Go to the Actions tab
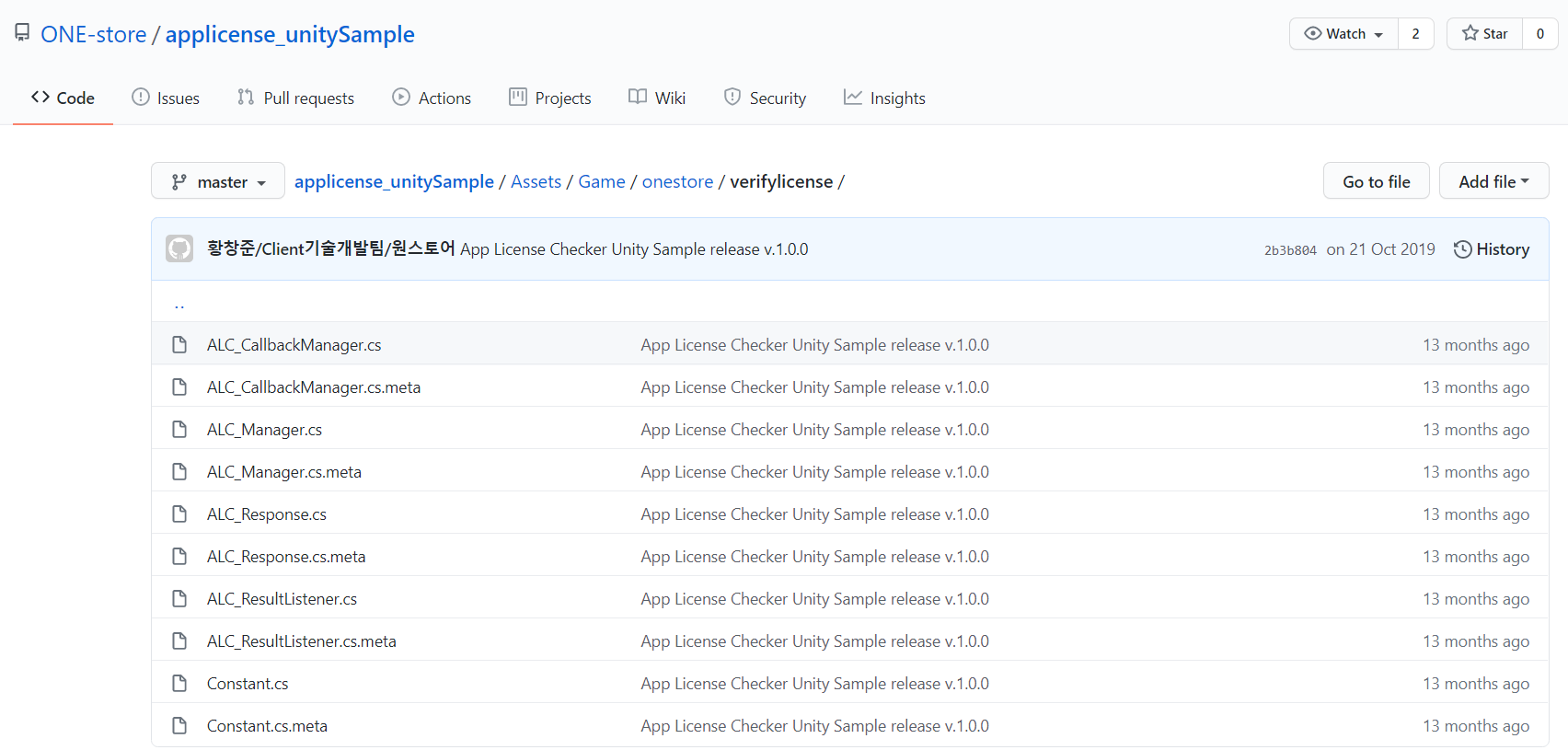Viewport: 1568px width, 750px height. click(x=432, y=98)
